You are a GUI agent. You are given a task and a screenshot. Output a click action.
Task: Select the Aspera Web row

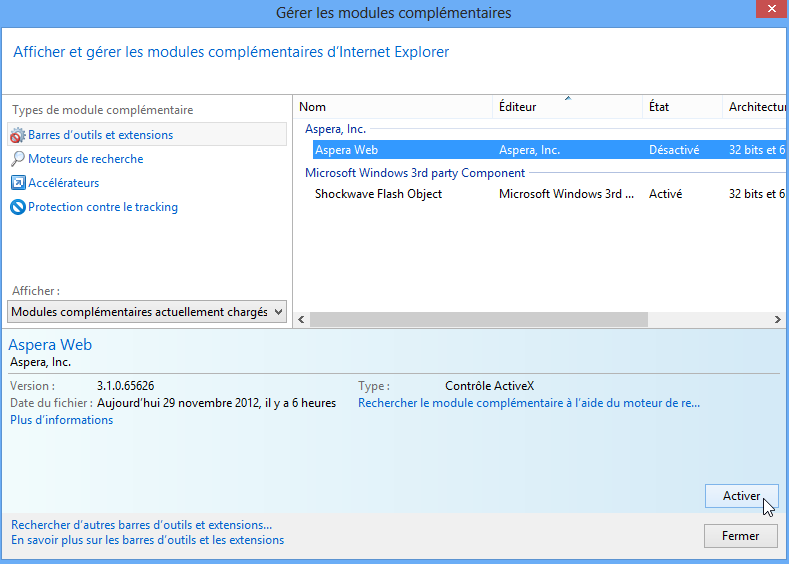point(549,150)
